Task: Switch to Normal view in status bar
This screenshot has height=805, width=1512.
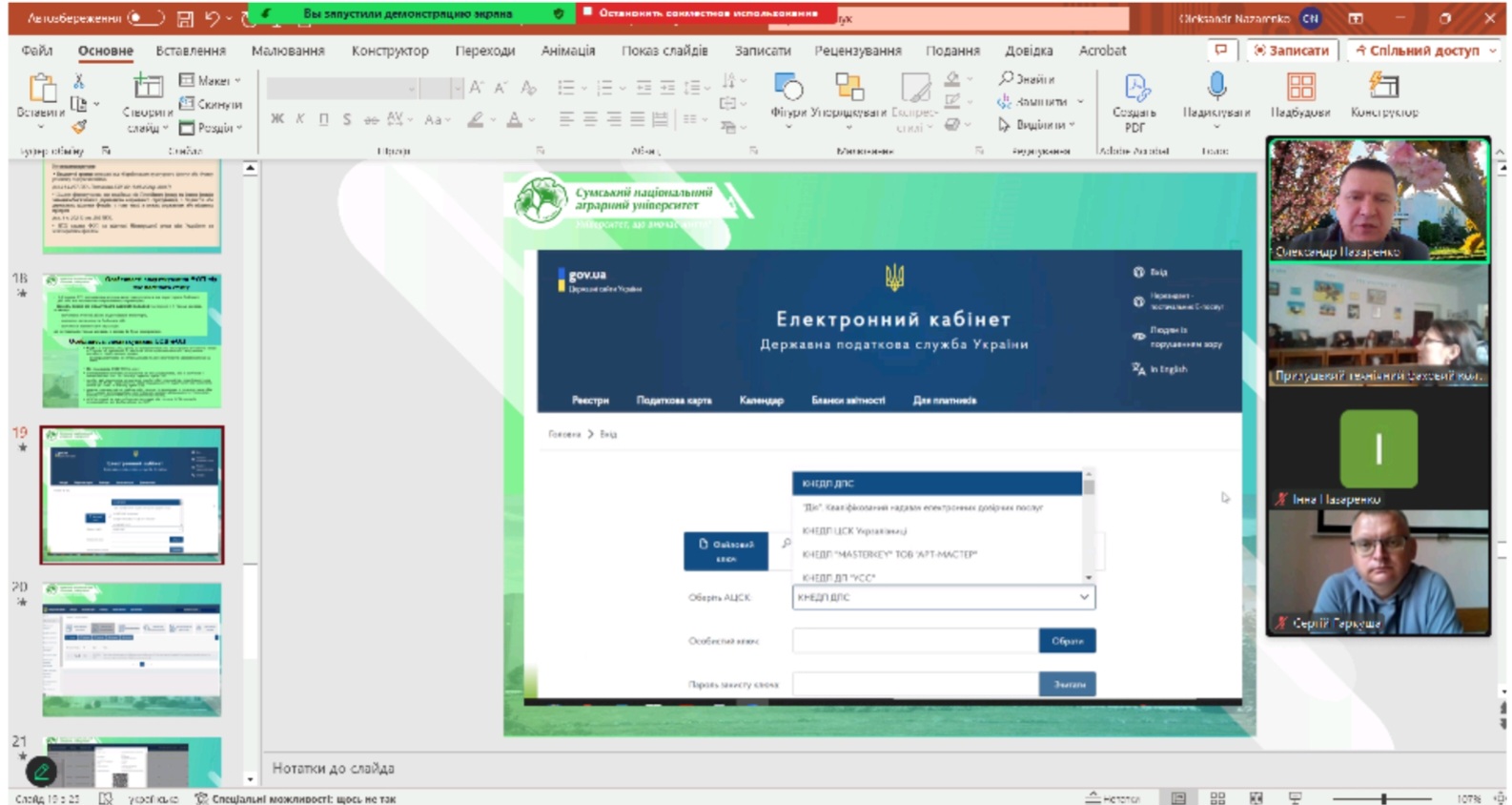Action: click(1179, 797)
